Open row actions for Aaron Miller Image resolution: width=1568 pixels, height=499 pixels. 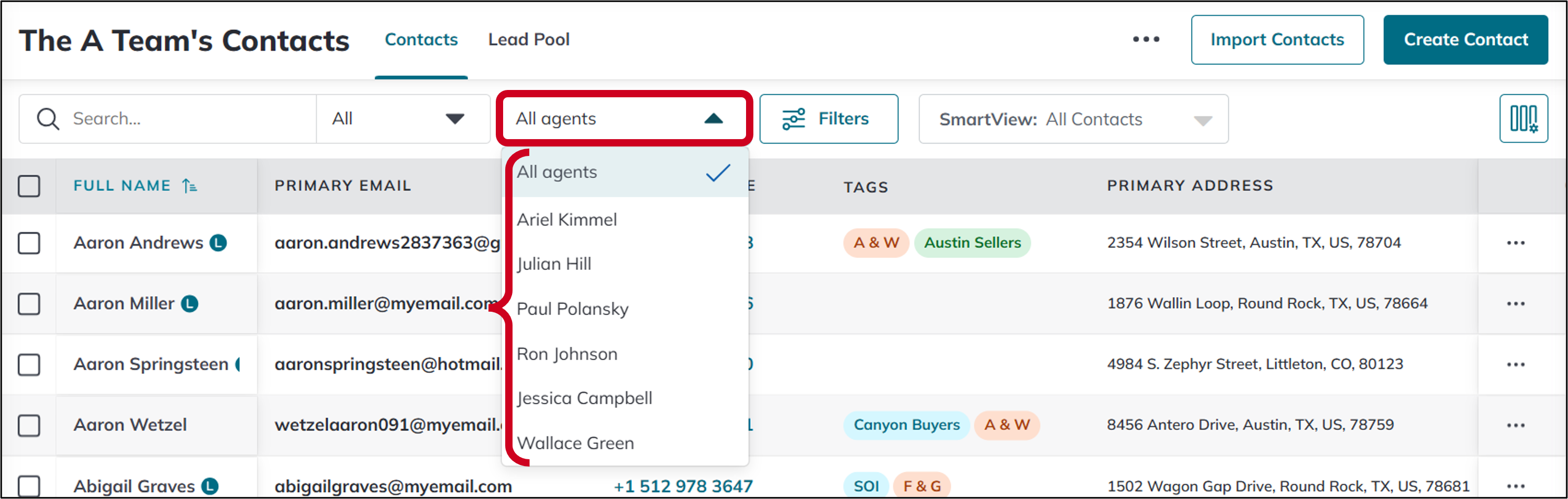tap(1515, 304)
